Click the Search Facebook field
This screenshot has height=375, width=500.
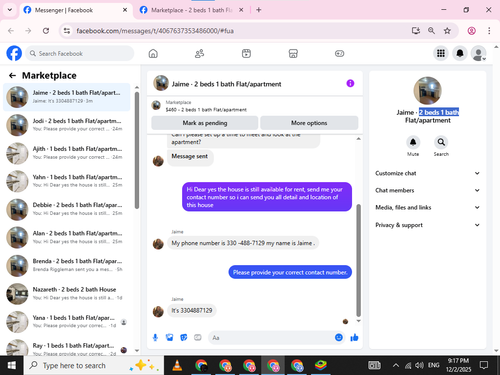(80, 53)
